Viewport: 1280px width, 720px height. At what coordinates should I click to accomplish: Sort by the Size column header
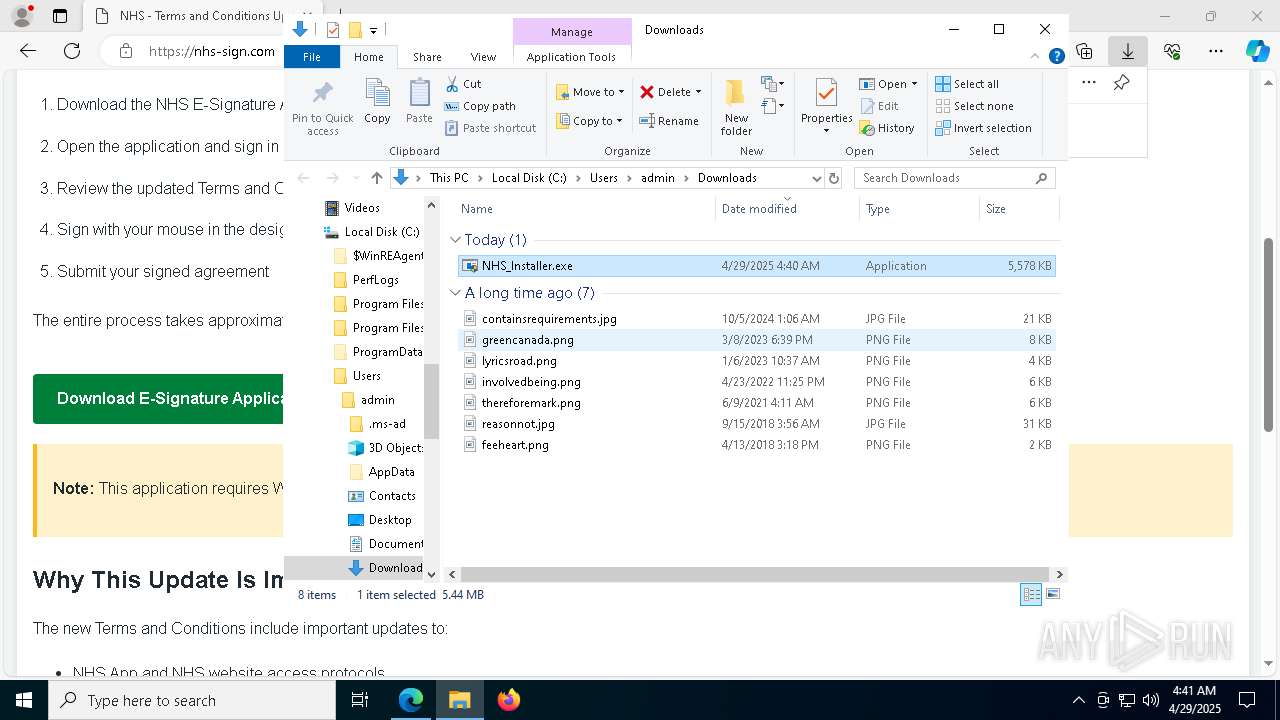pyautogui.click(x=1018, y=208)
